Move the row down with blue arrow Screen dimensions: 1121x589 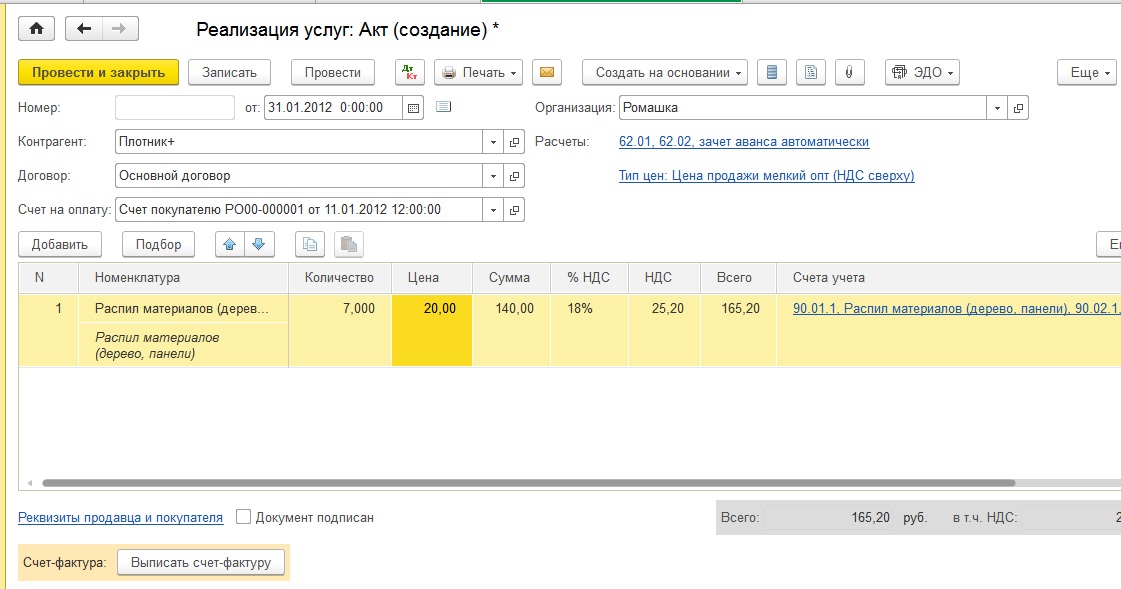click(257, 244)
